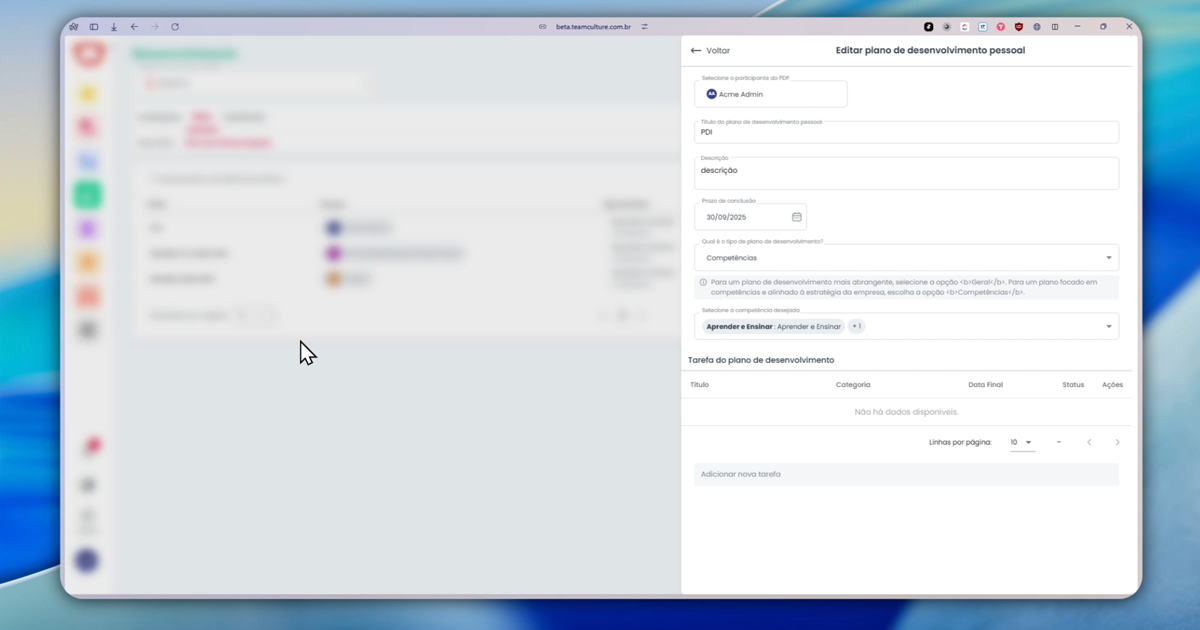This screenshot has height=630, width=1200.
Task: Click the address bar with beta.teamculture.com.br
Action: [x=593, y=27]
